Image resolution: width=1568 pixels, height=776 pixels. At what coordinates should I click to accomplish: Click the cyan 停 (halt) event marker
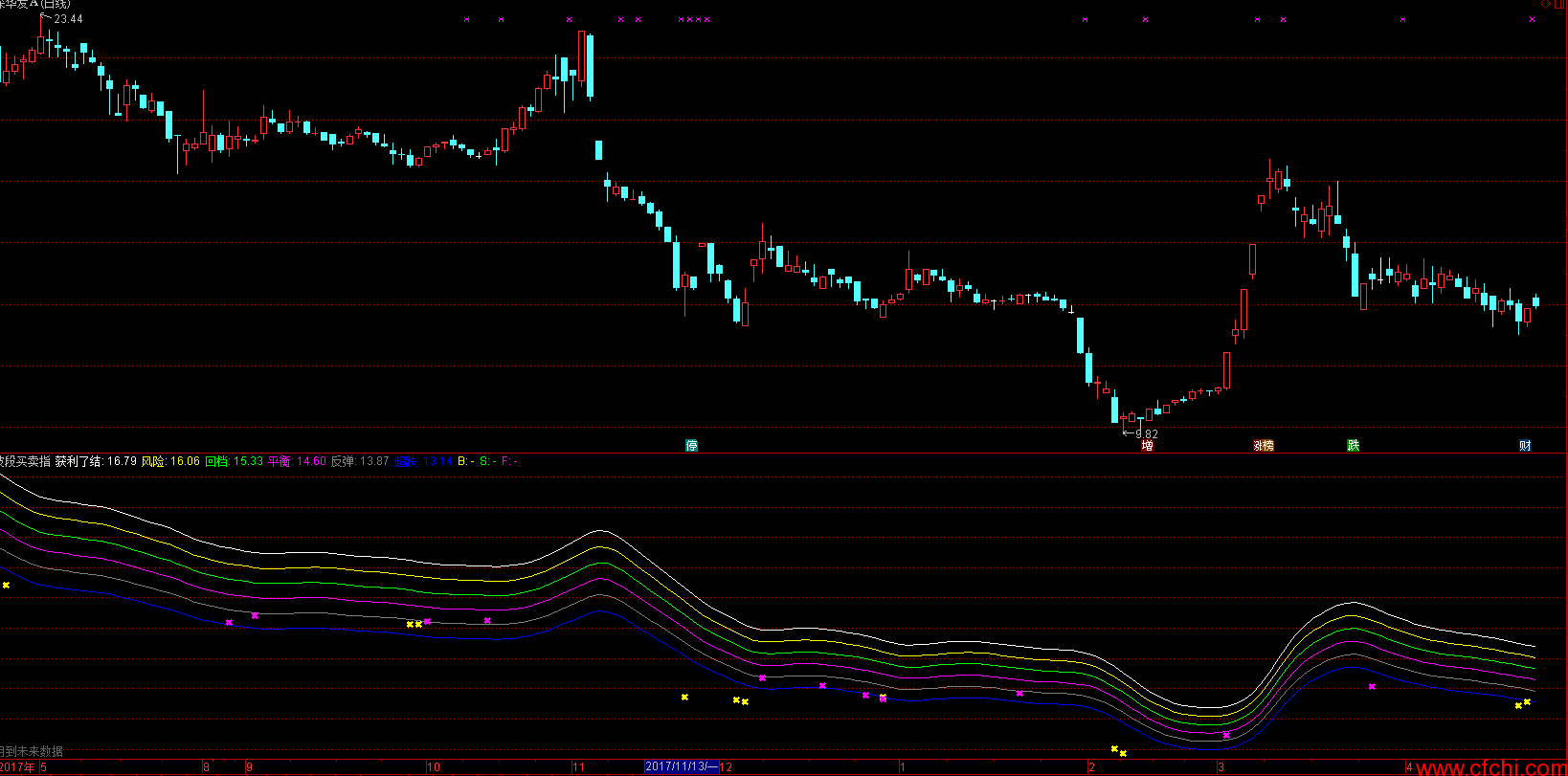691,446
